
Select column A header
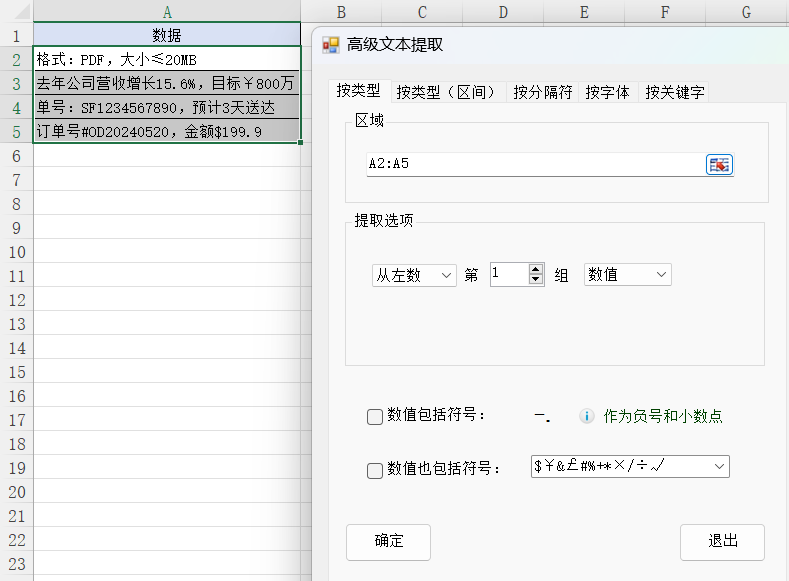coord(167,12)
